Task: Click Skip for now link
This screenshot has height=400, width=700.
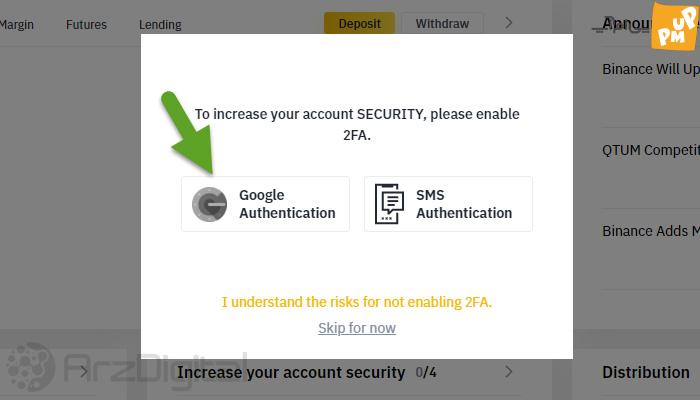Action: point(357,328)
